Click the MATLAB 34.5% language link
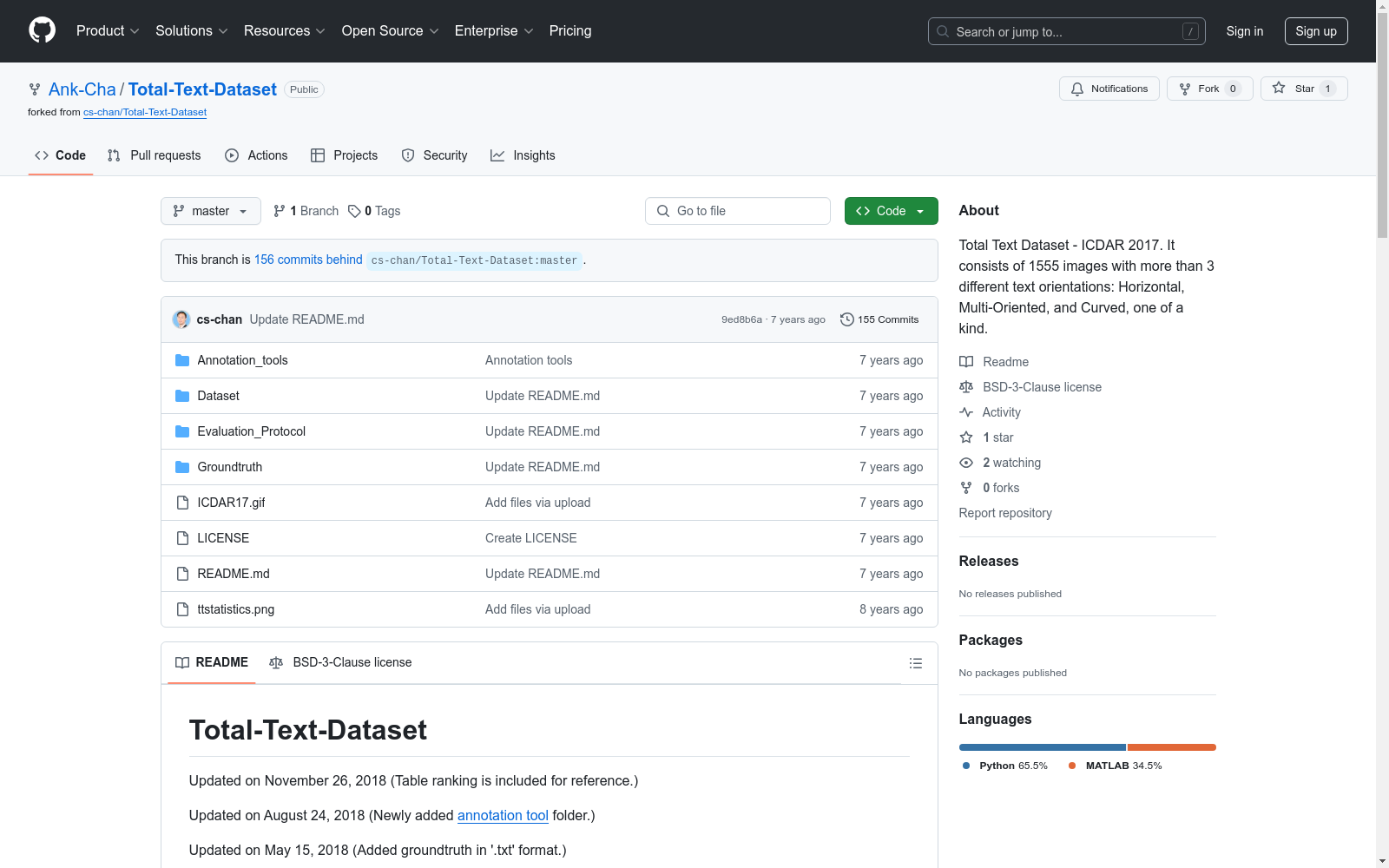The image size is (1389, 868). coord(1116,766)
